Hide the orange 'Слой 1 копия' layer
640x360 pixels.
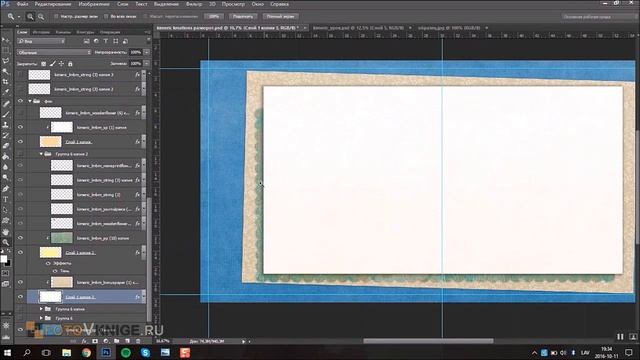click(x=20, y=142)
